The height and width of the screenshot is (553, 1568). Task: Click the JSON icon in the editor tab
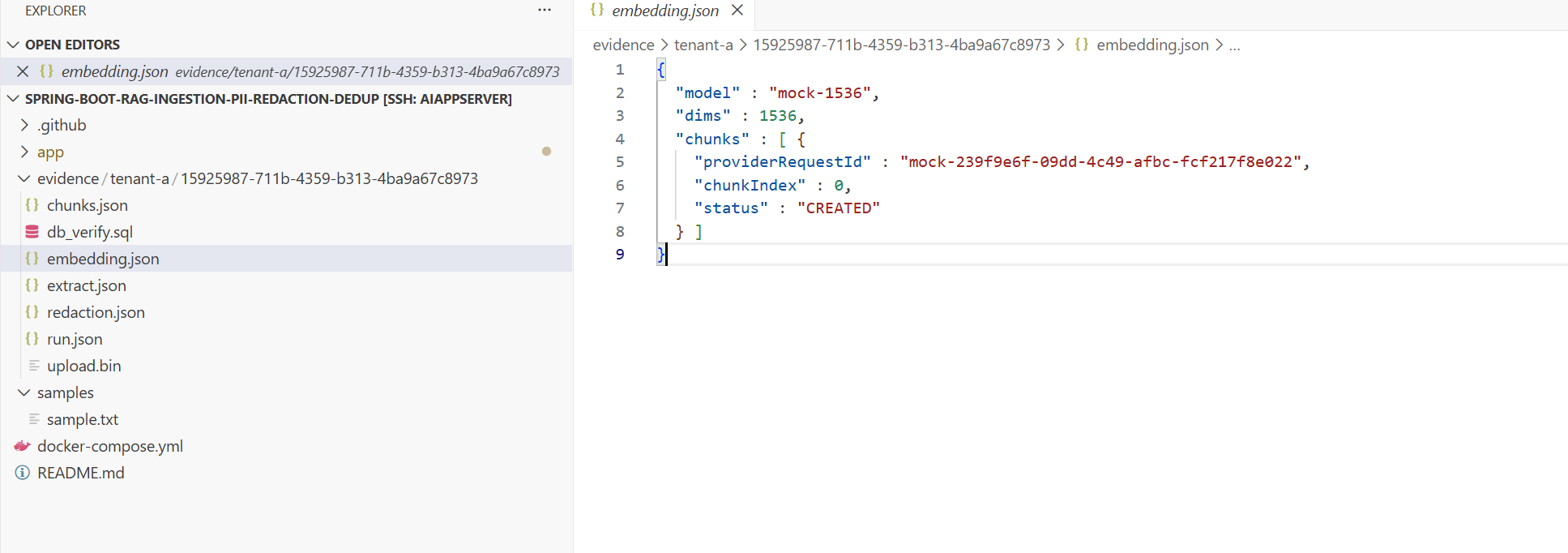coord(597,10)
